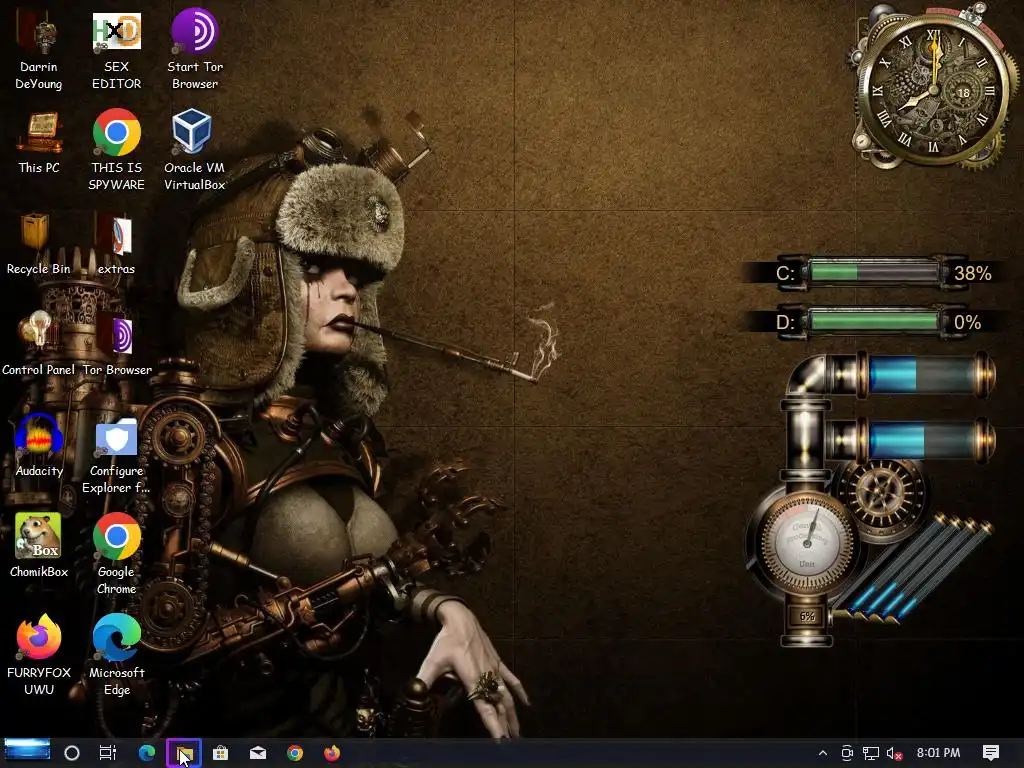Open the 8:01 PM clock flyout

pos(938,753)
